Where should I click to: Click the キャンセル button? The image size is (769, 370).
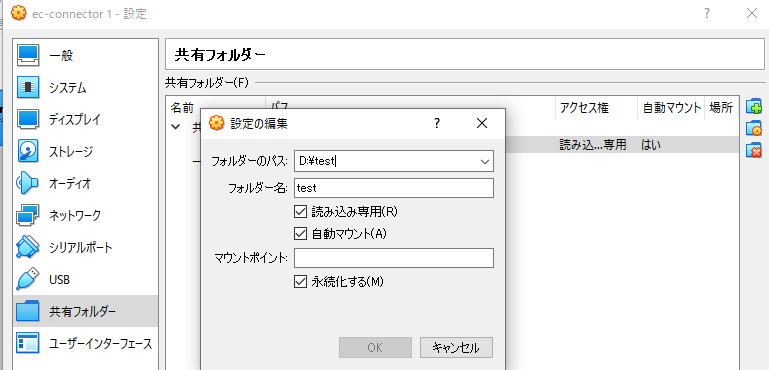[x=456, y=347]
